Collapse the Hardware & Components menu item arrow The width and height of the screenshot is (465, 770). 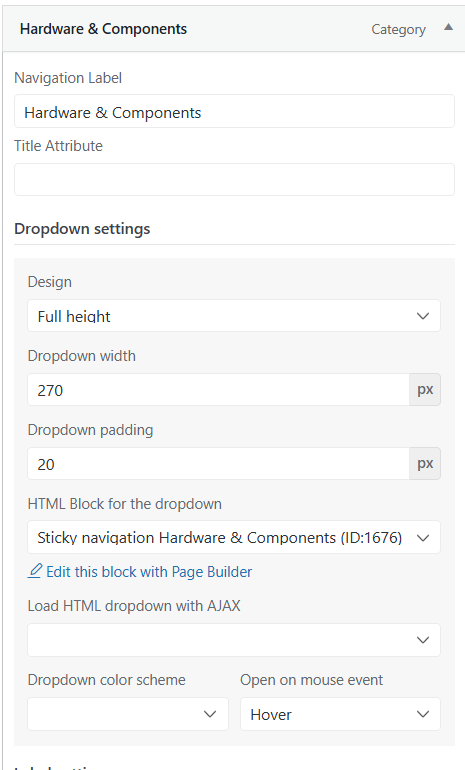pyautogui.click(x=448, y=28)
